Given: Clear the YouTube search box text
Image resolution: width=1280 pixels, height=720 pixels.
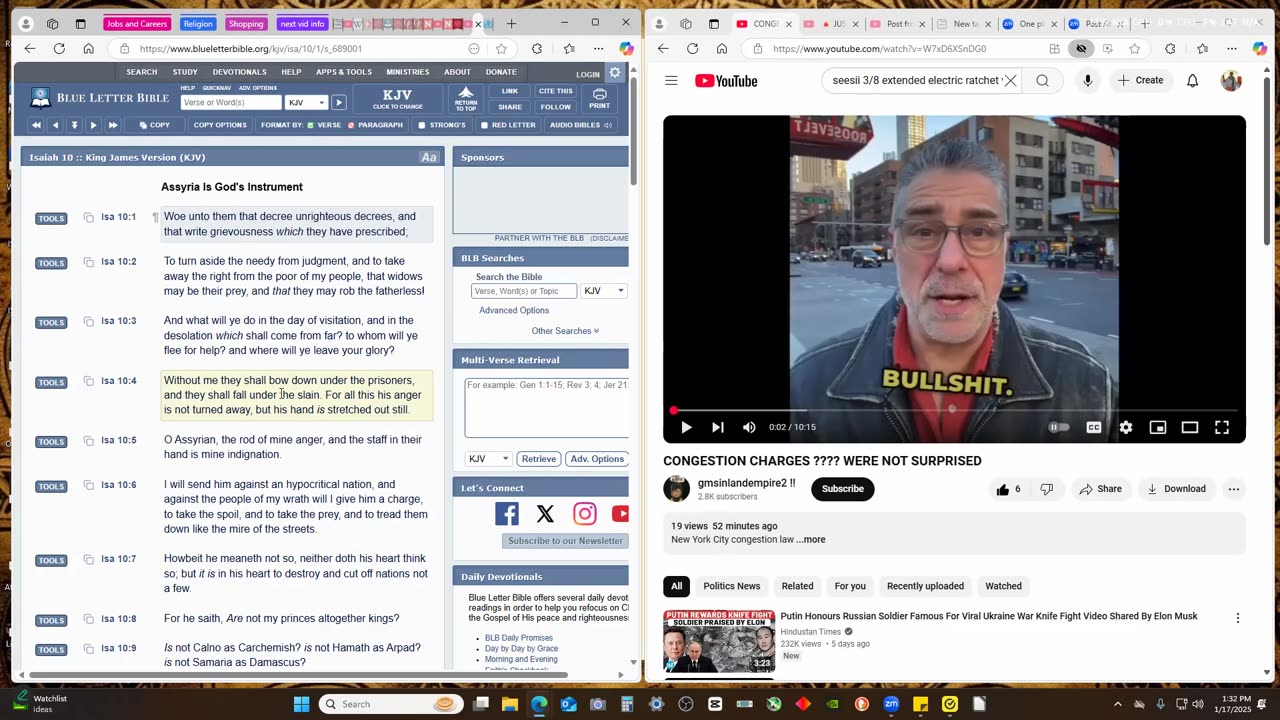Looking at the screenshot, I should [x=1010, y=81].
